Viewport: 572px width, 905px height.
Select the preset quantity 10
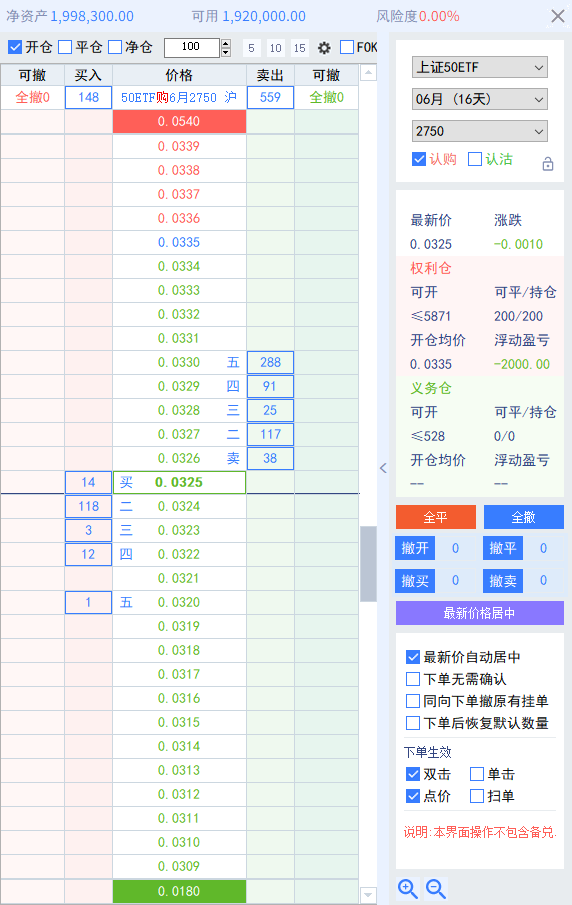pos(276,48)
